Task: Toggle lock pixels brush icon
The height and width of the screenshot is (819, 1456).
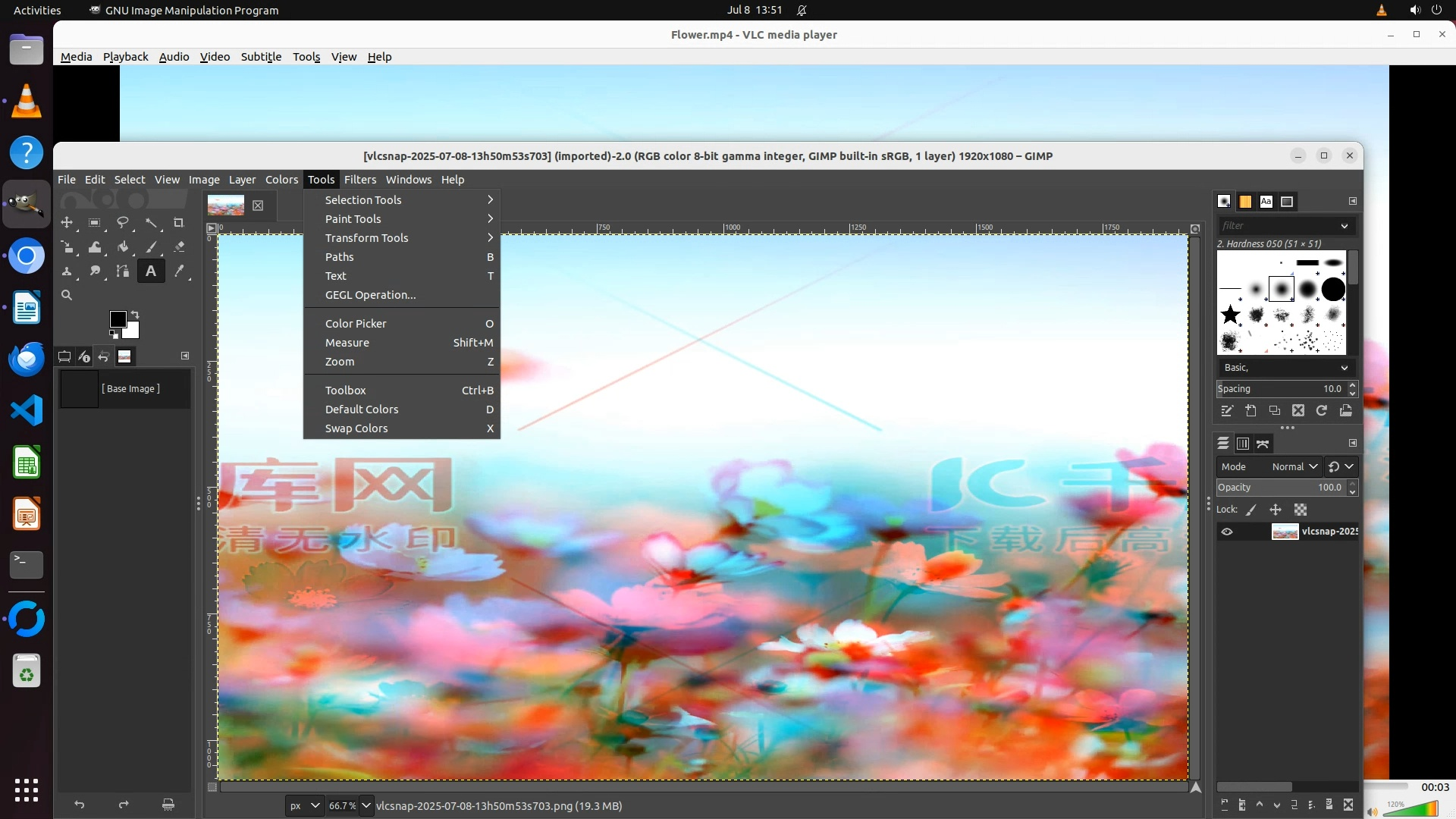Action: 1251,510
